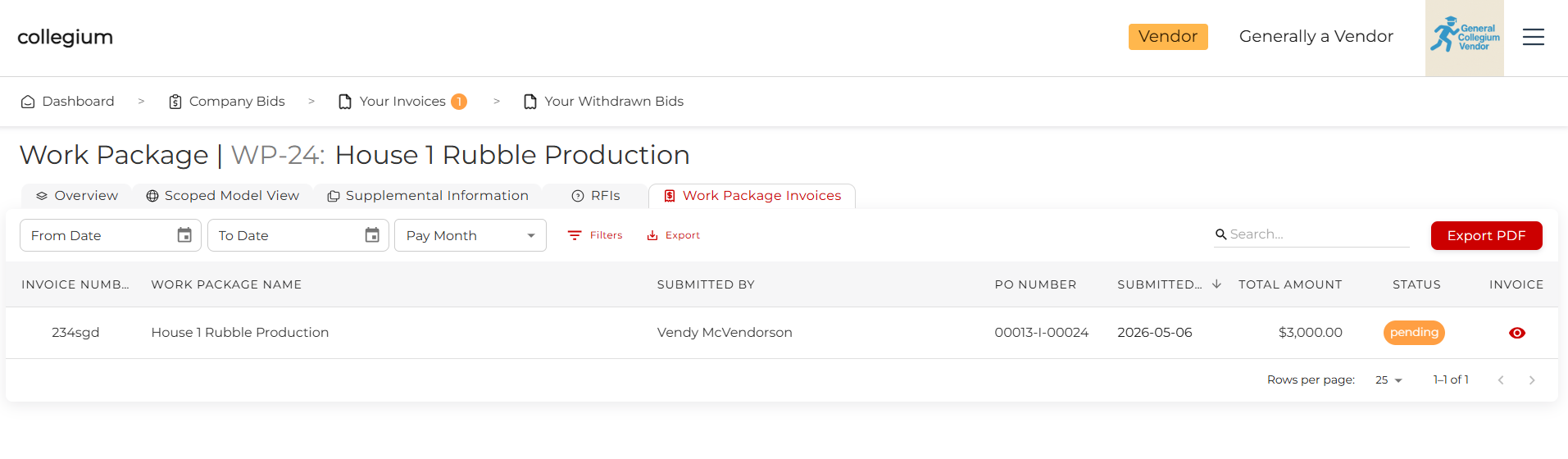
Task: Open Your Withdrawn Bids
Action: click(603, 102)
